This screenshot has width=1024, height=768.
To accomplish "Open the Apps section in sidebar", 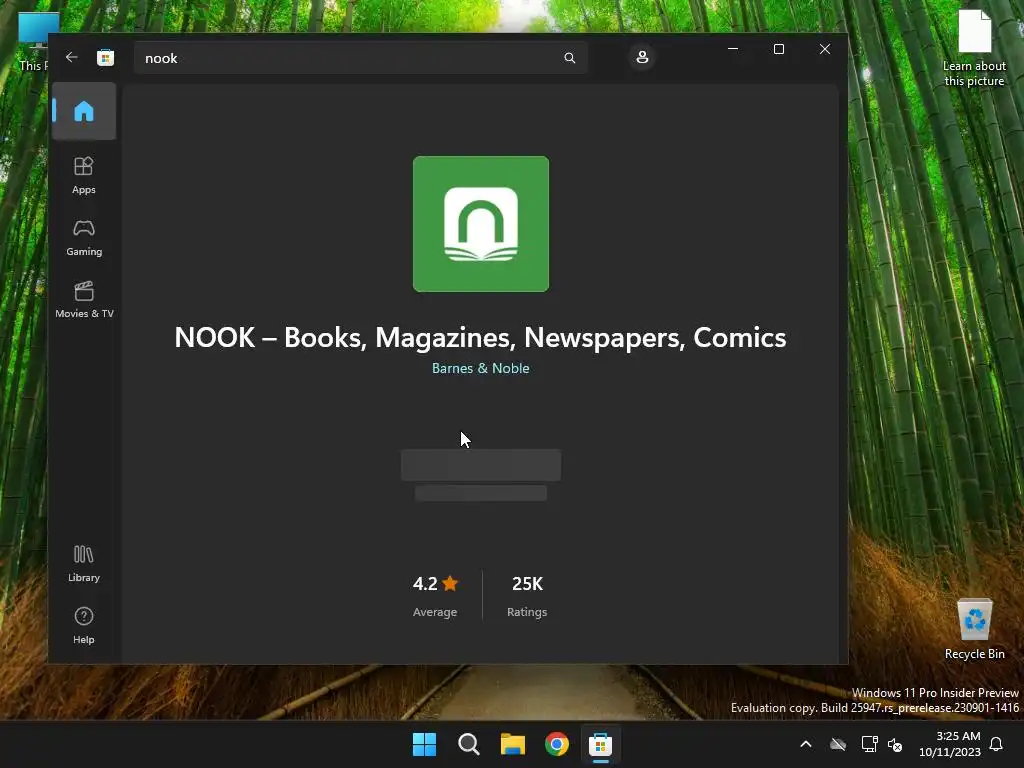I will (x=84, y=176).
